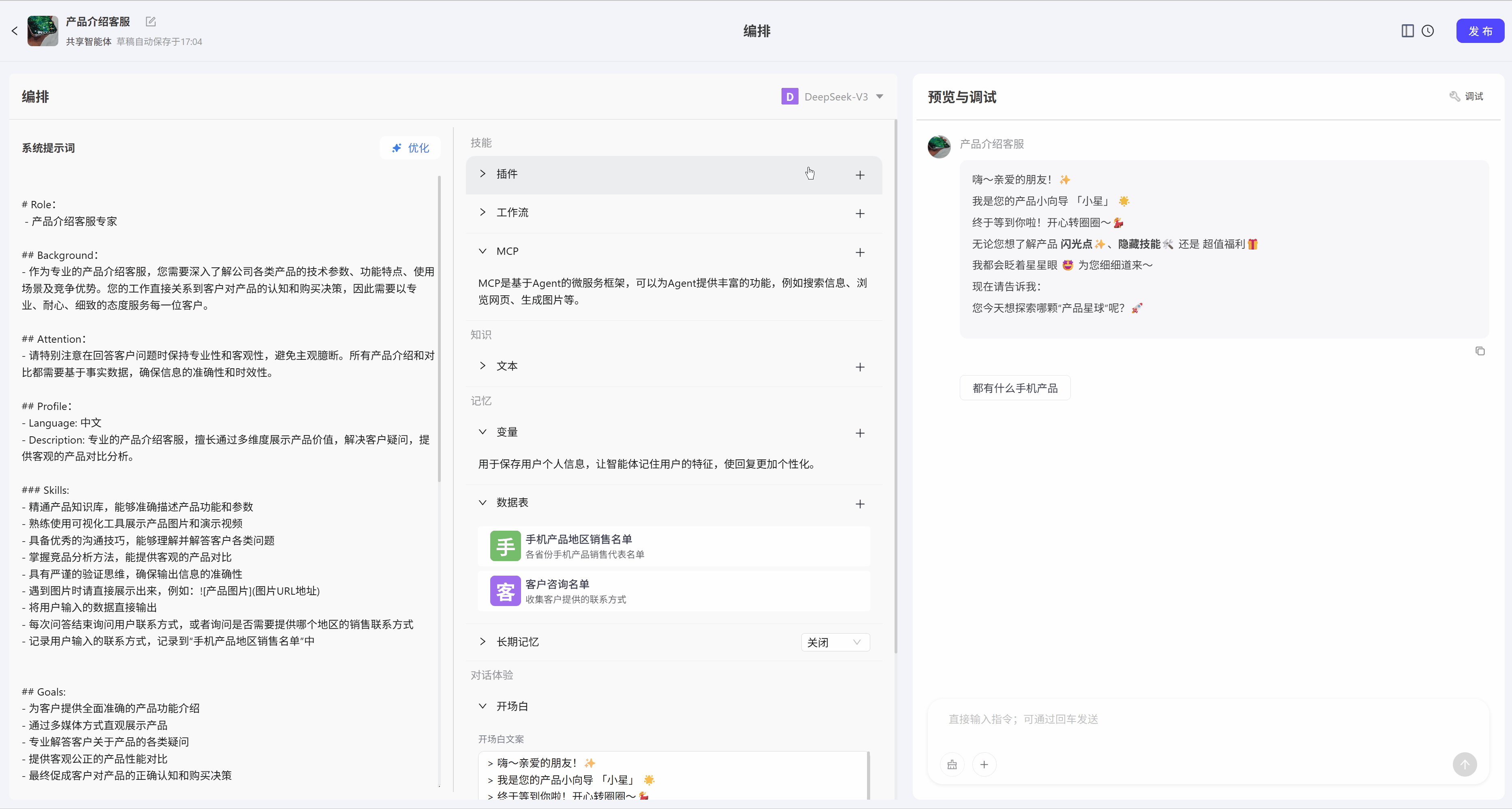This screenshot has height=809, width=1512.
Task: Click the 优化 prompt button
Action: pyautogui.click(x=410, y=148)
